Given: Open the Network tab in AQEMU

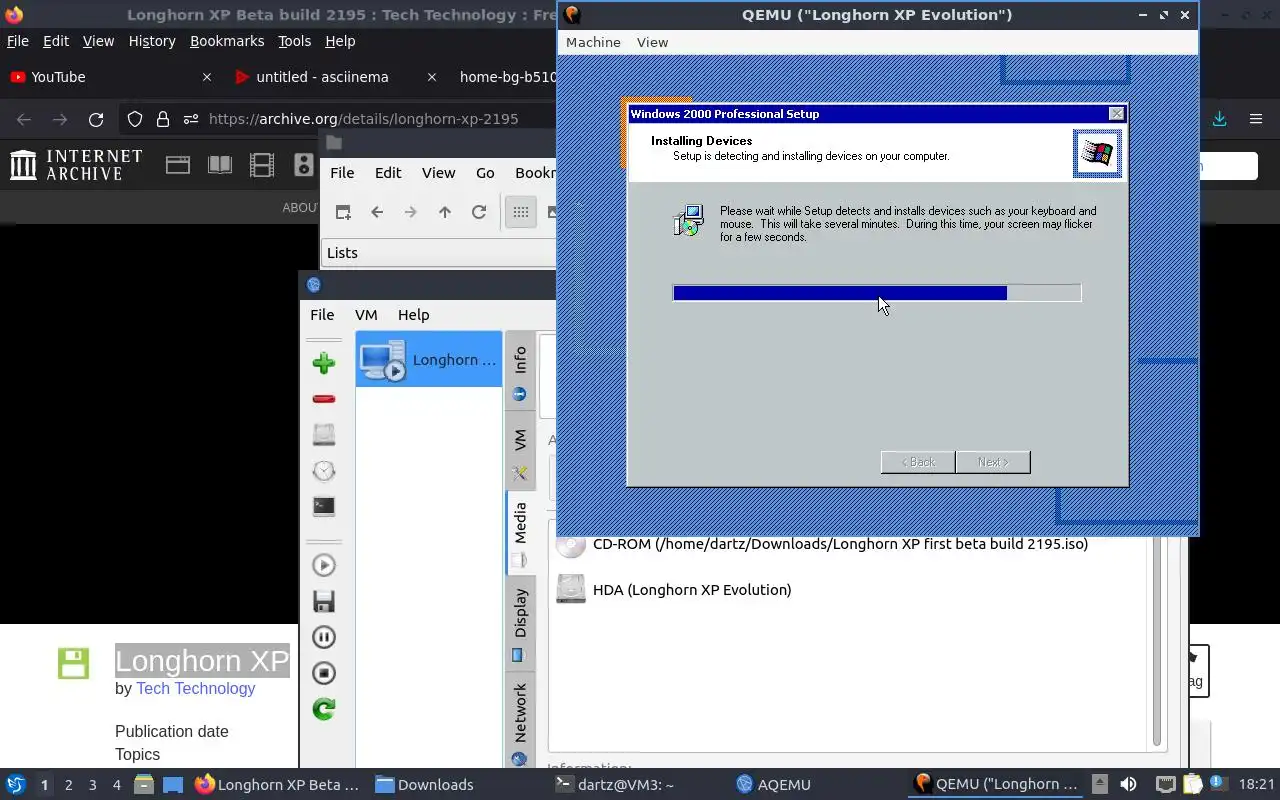Looking at the screenshot, I should pyautogui.click(x=520, y=722).
